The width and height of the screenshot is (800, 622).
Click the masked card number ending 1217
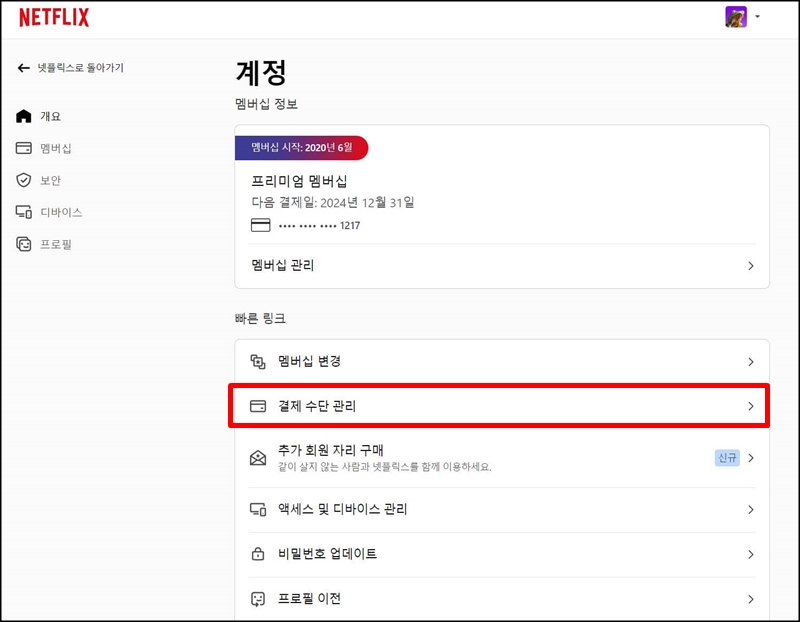319,226
